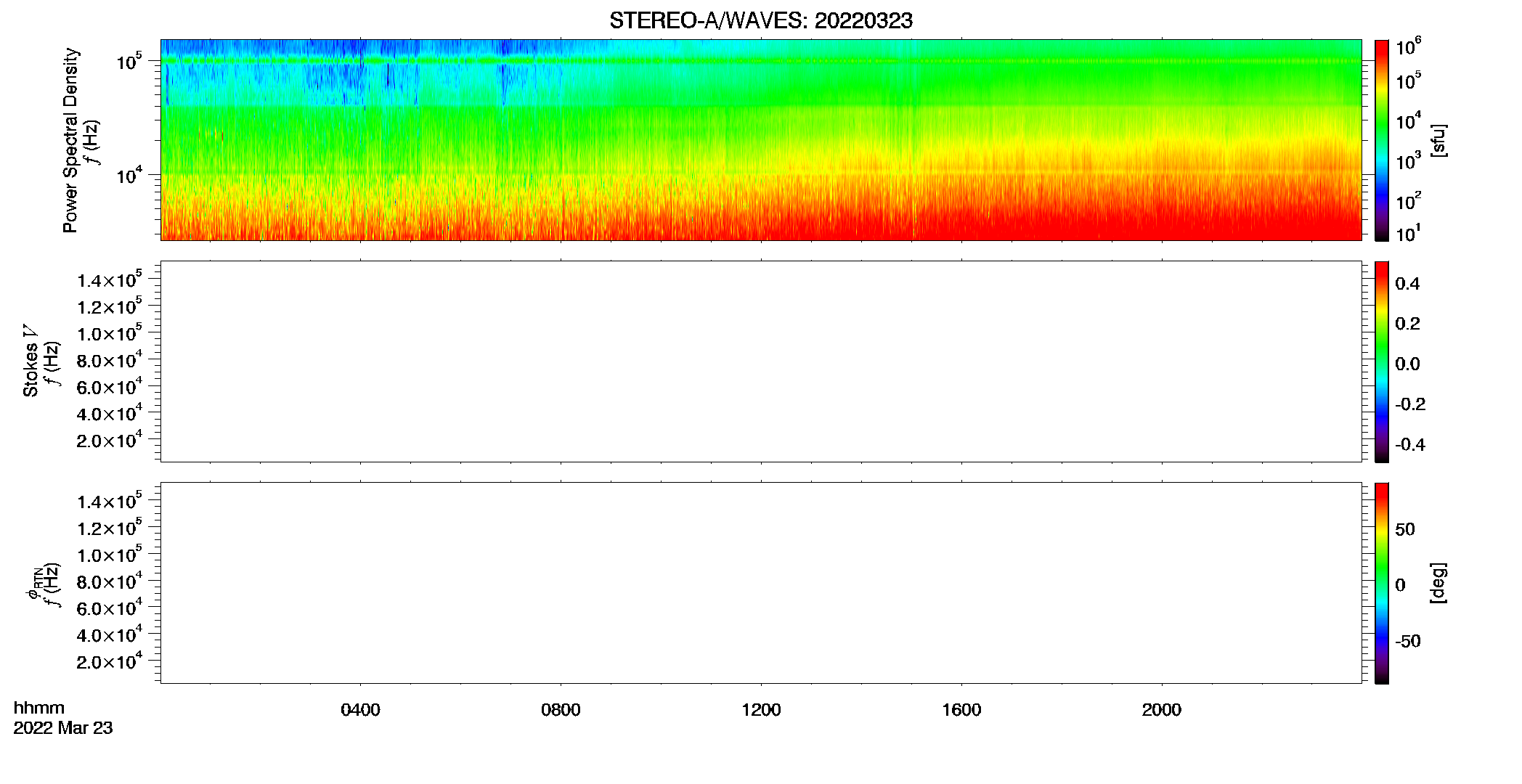Image resolution: width=1522 pixels, height=784 pixels.
Task: Click the 10^6 label on the top colorbar
Action: coord(1409,46)
